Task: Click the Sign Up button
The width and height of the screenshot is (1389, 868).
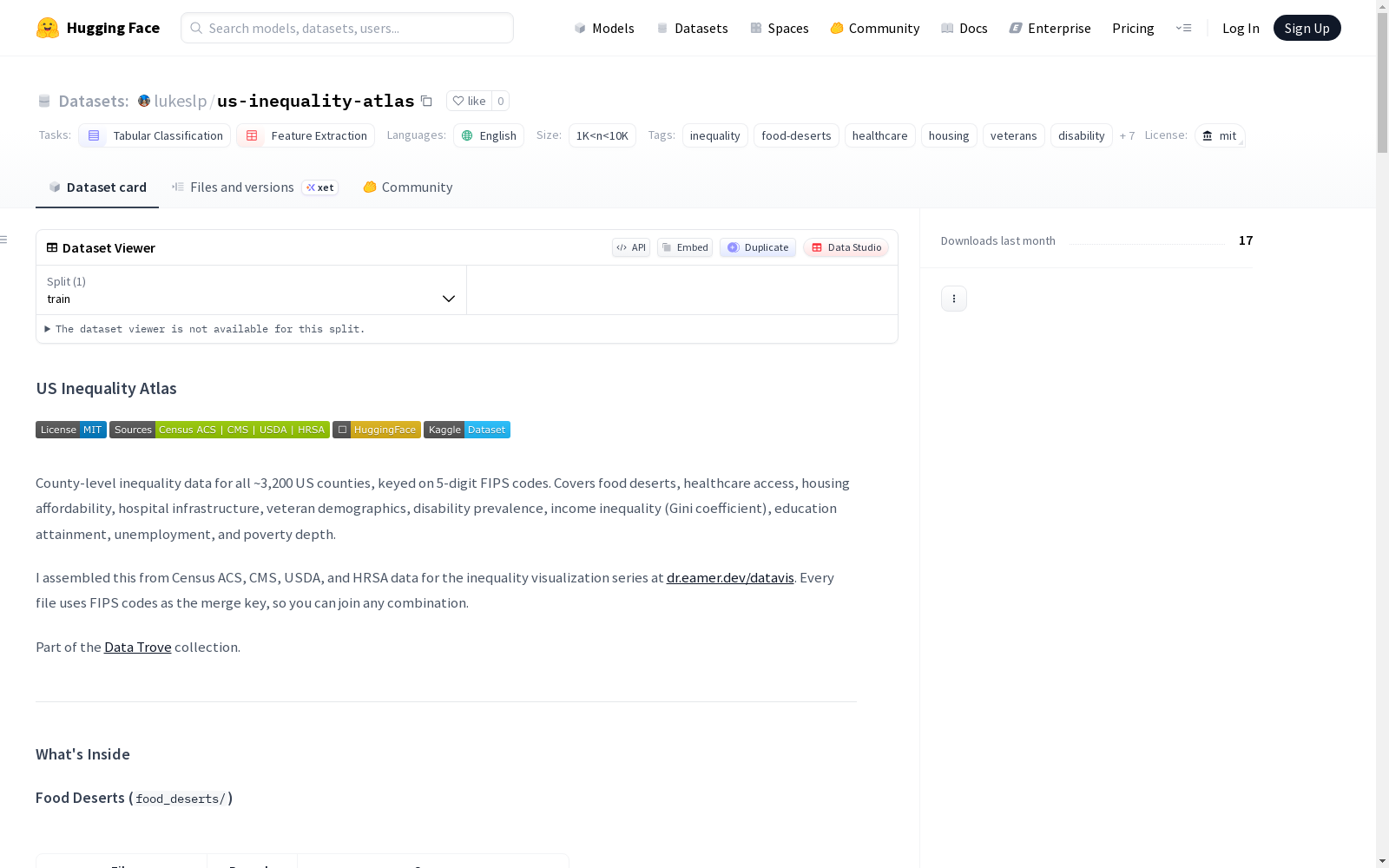Action: point(1307,28)
